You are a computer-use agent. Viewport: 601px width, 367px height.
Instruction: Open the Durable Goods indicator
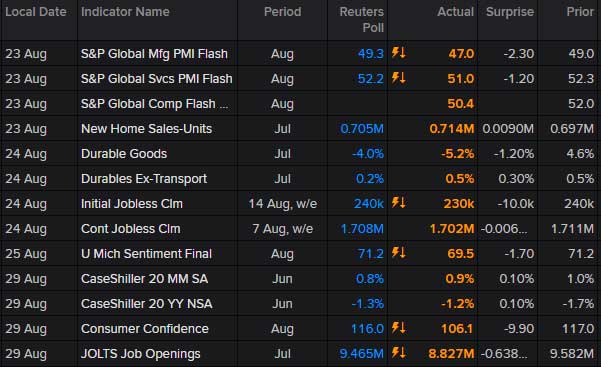[124, 154]
